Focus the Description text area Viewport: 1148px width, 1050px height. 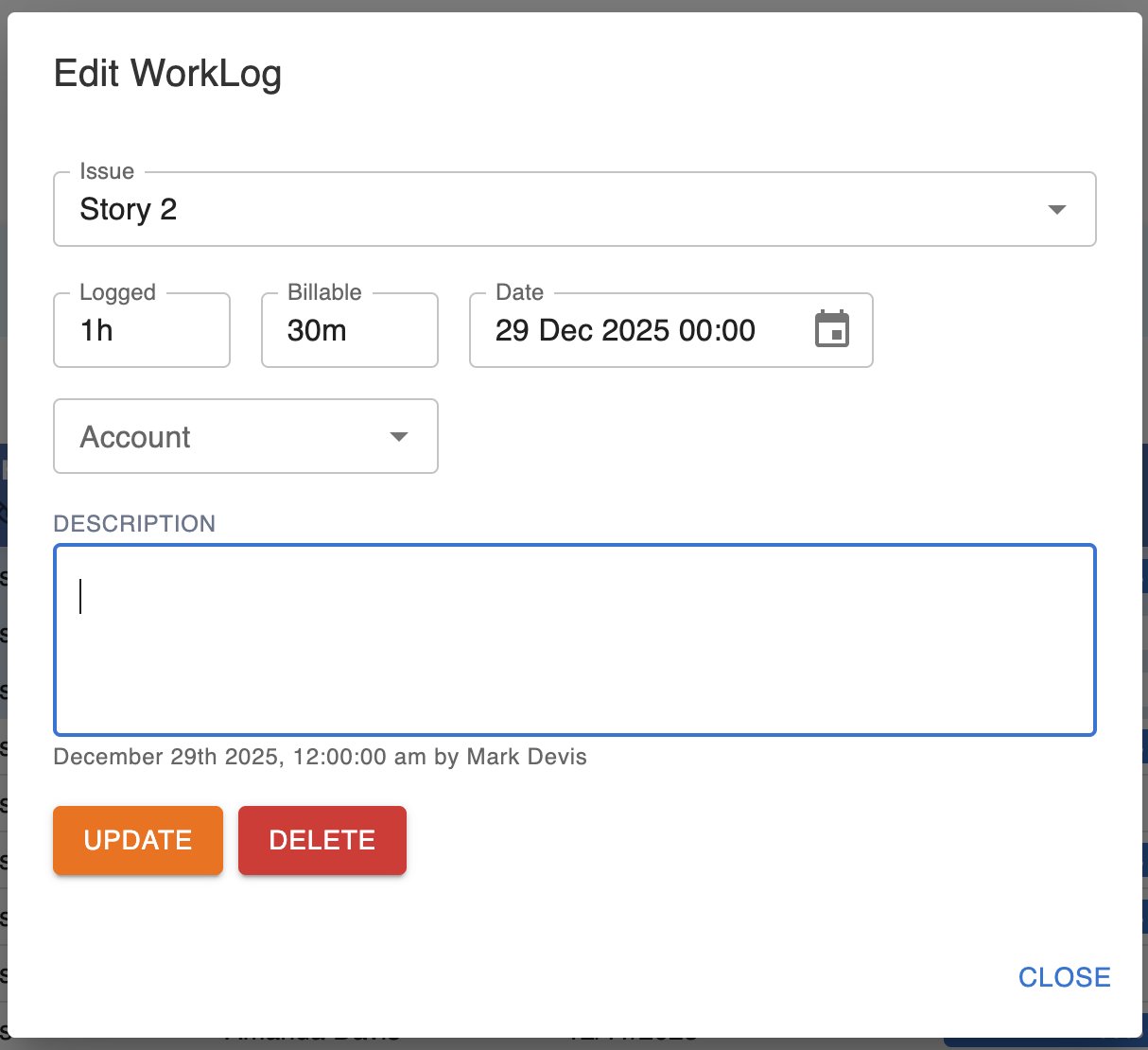575,639
